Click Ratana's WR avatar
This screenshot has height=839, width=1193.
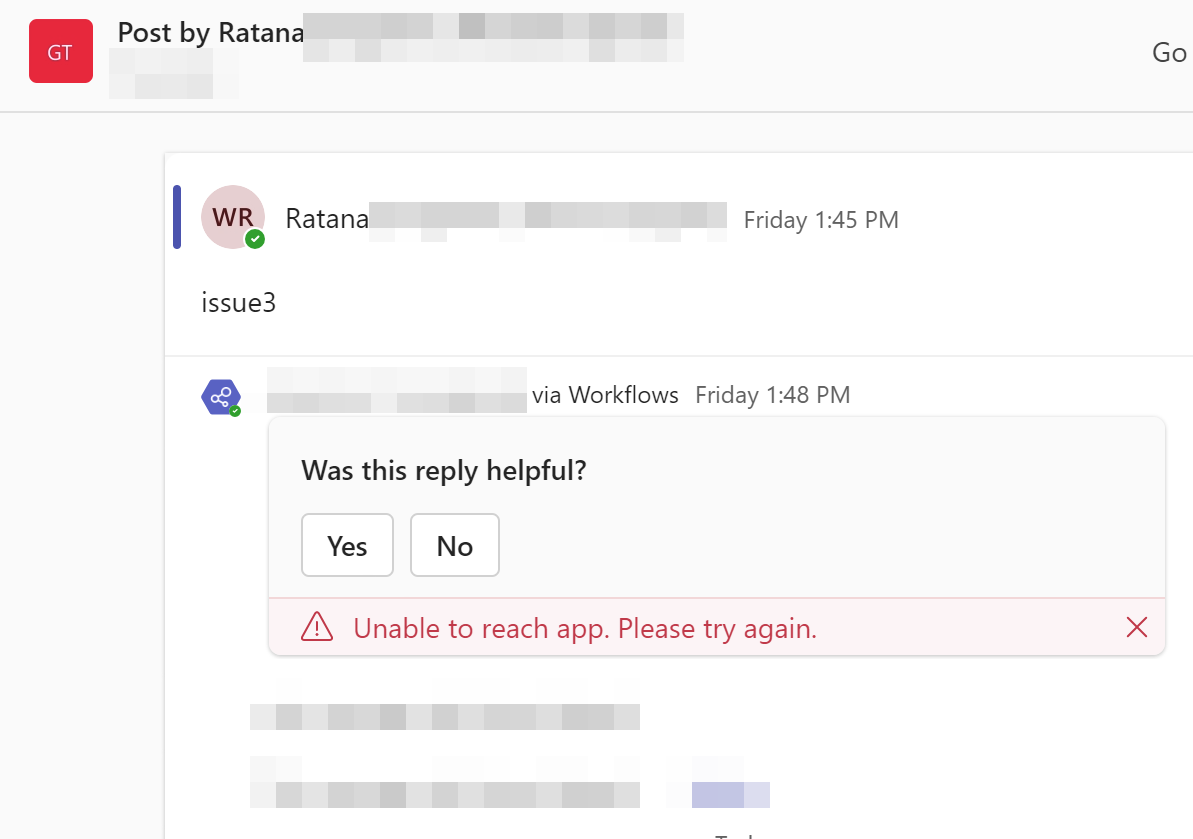click(x=233, y=216)
